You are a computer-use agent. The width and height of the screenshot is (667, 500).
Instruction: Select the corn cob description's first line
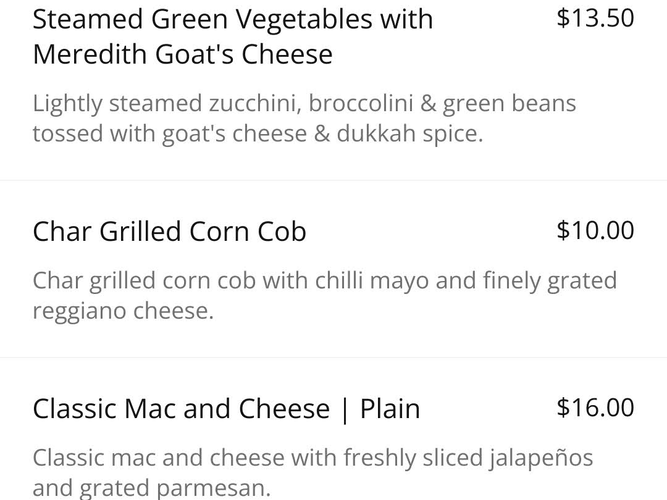tap(324, 280)
